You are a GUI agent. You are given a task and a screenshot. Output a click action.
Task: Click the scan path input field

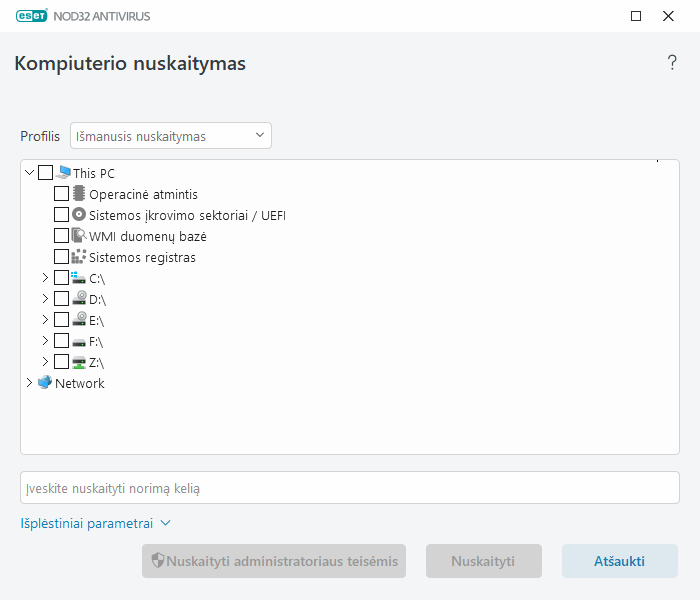pyautogui.click(x=350, y=488)
